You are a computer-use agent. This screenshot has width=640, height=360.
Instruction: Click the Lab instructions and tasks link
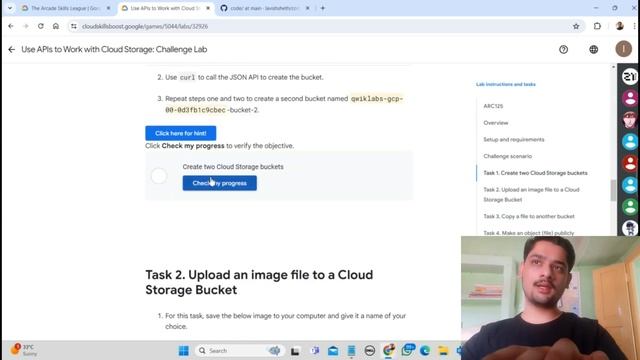[506, 84]
